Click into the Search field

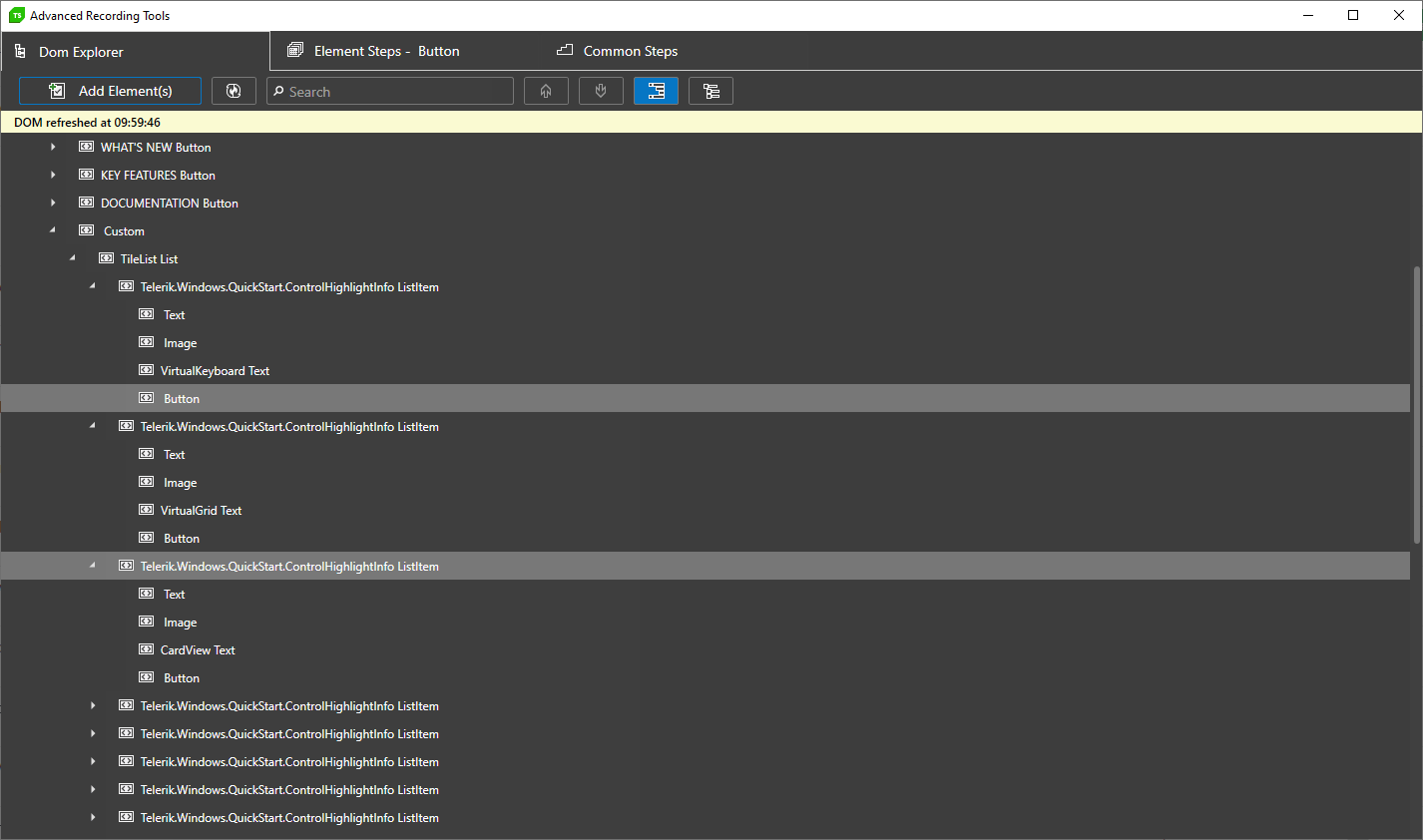(390, 91)
